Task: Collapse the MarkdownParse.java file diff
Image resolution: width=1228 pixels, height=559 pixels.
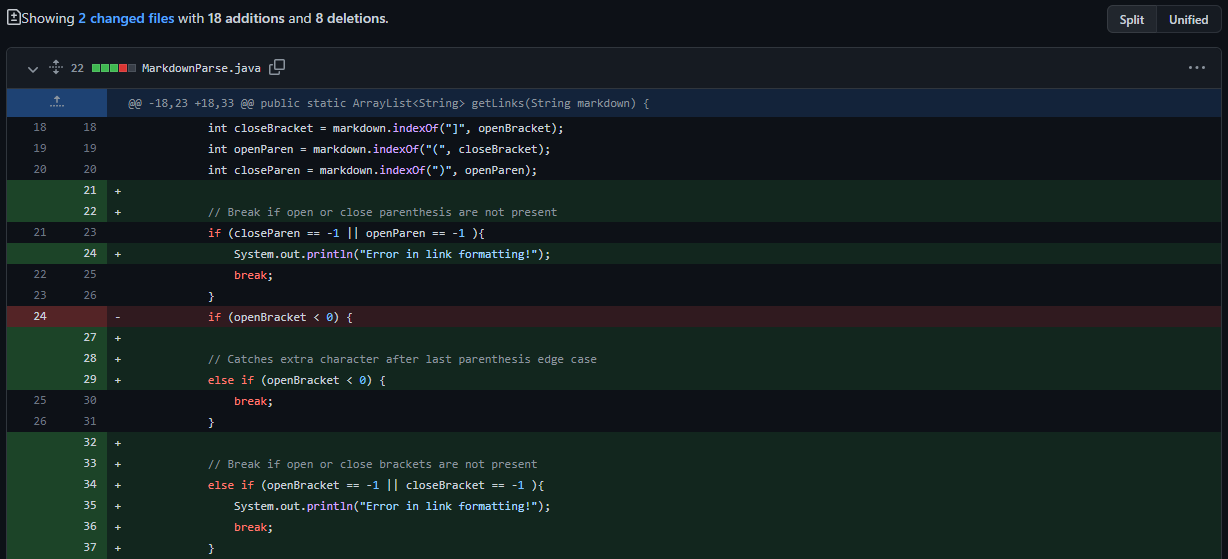Action: click(33, 68)
